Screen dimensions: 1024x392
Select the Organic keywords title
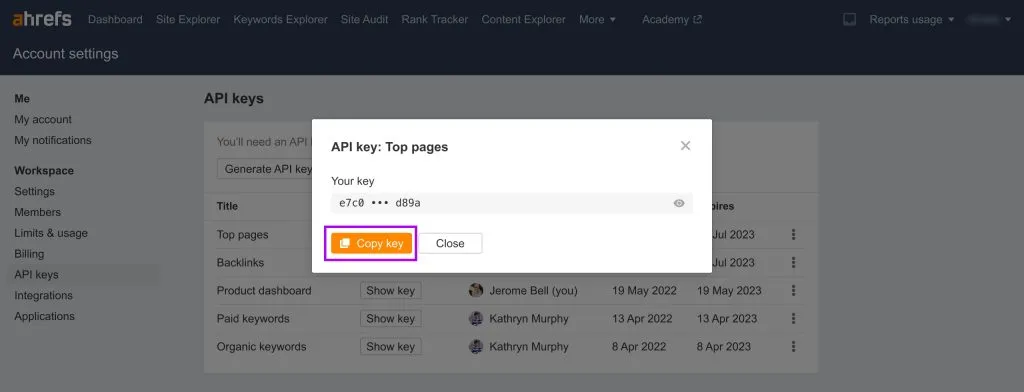[x=261, y=347]
